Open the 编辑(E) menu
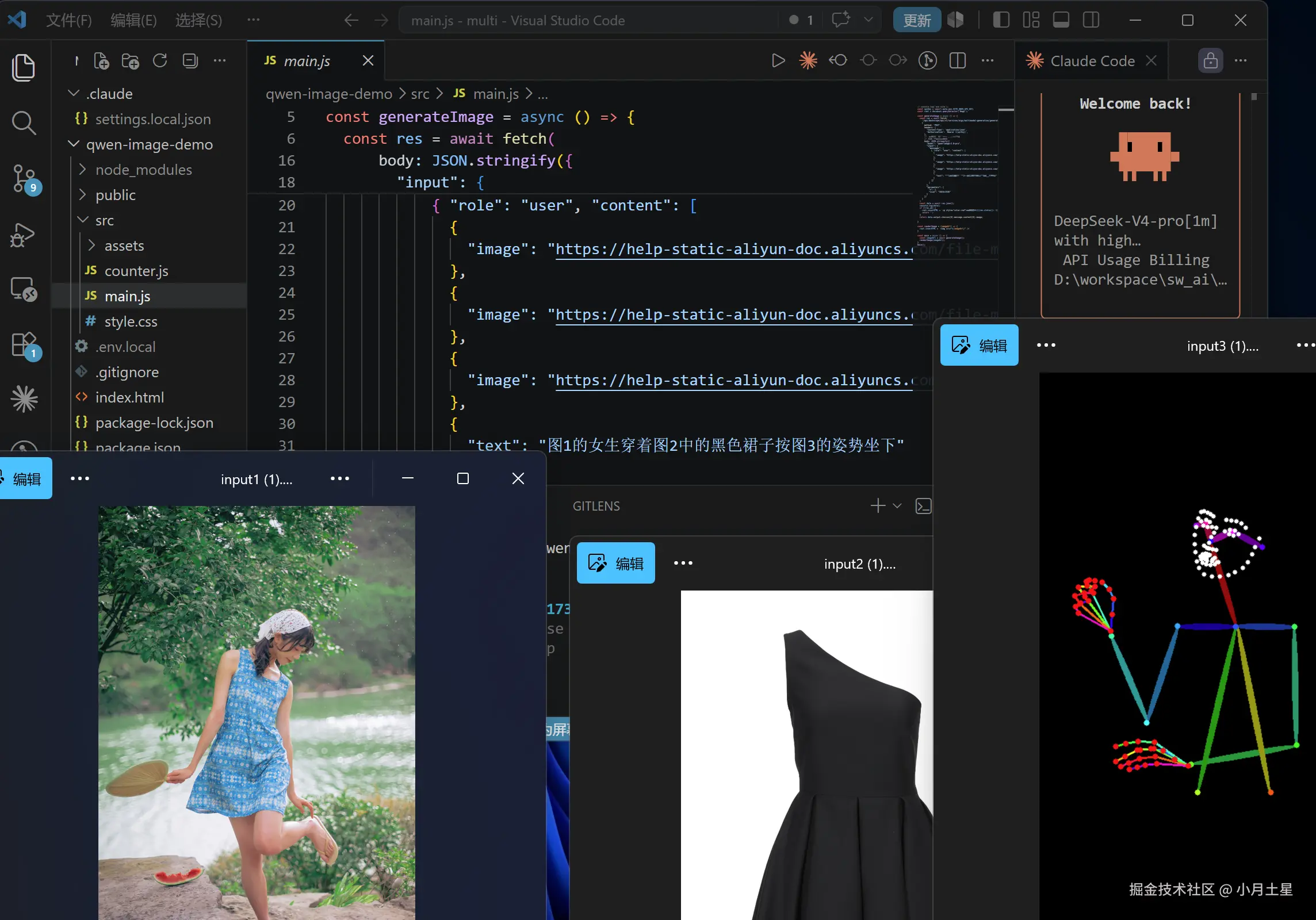The image size is (1316, 920). coord(133,21)
